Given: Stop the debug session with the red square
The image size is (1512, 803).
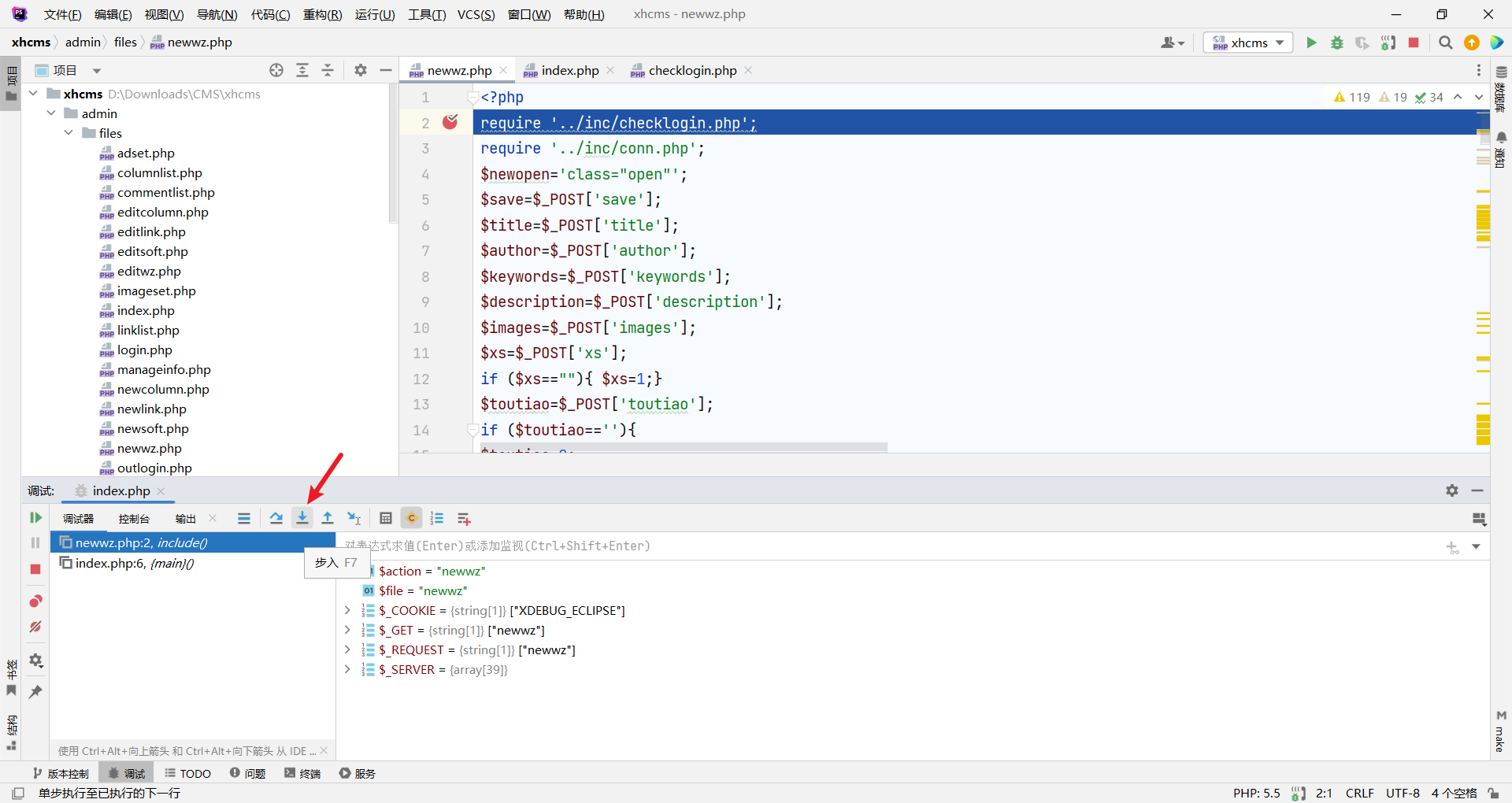Looking at the screenshot, I should [35, 569].
